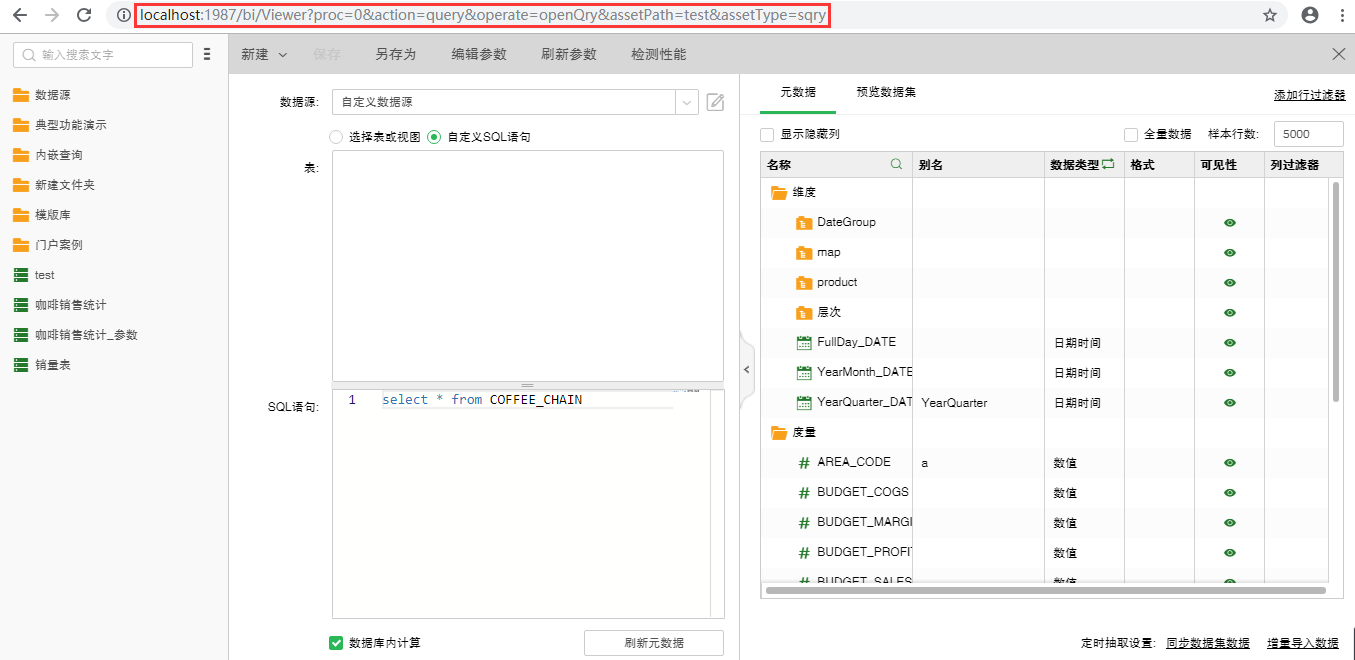Uncheck the 数据库内计算 checkbox

coord(336,642)
